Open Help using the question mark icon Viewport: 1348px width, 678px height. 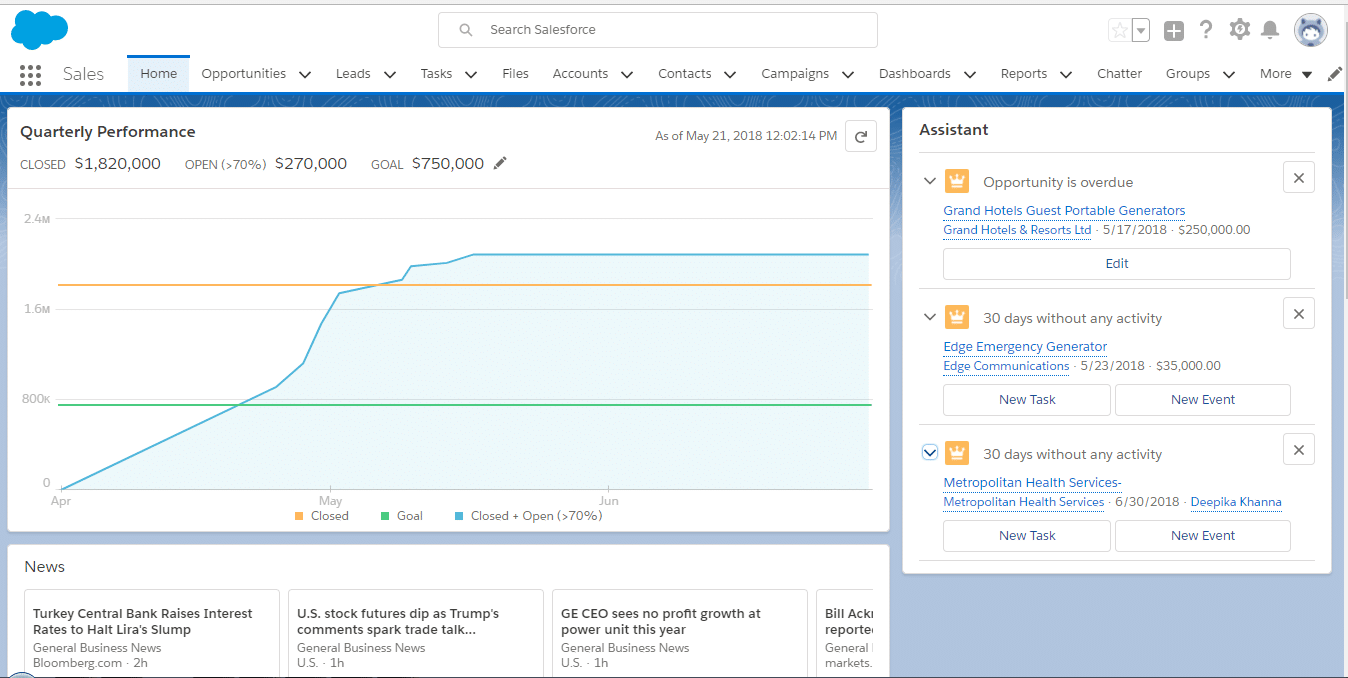pyautogui.click(x=1206, y=29)
